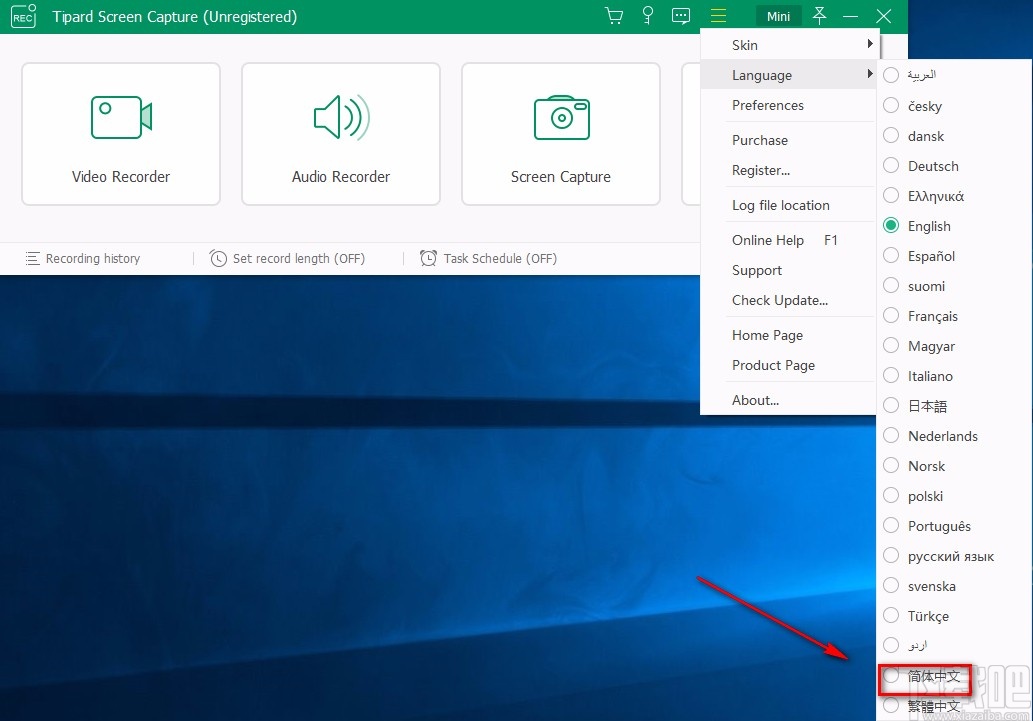Screen dimensions: 1033x721
Task: Click Check Update... entry
Action: 788,300
